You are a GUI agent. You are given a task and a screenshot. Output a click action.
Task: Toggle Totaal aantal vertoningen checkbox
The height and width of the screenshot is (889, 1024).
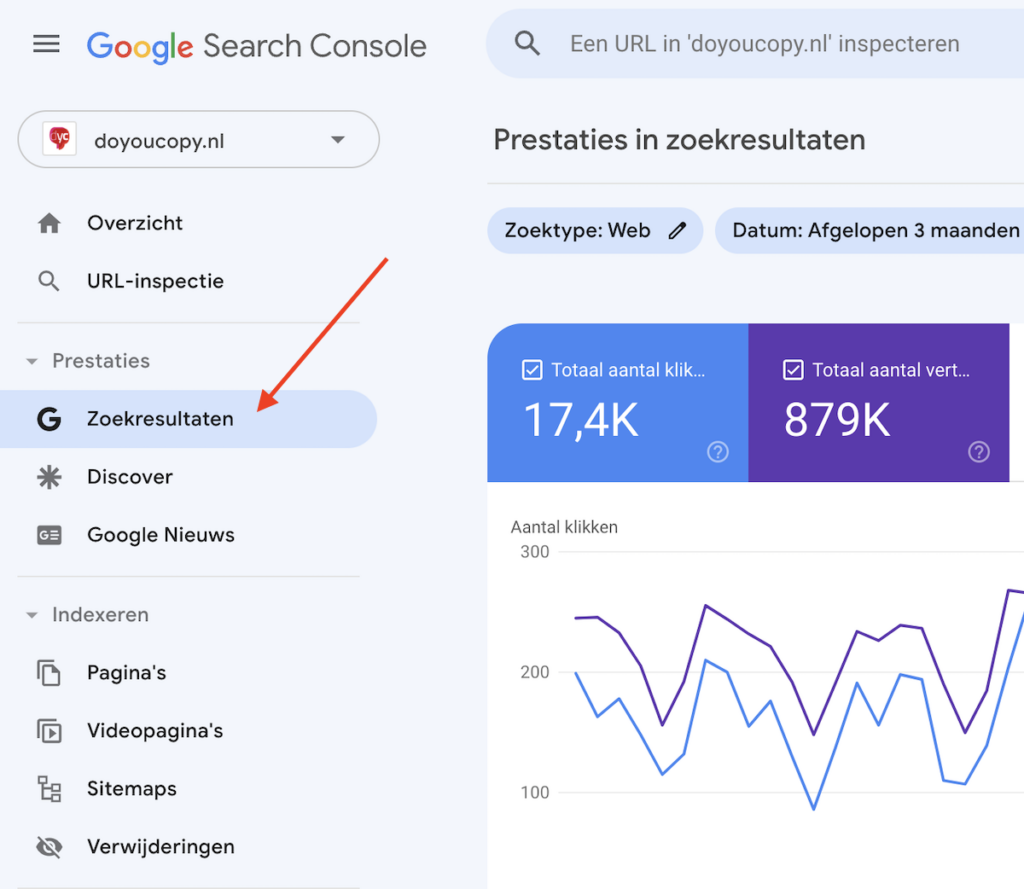(793, 371)
